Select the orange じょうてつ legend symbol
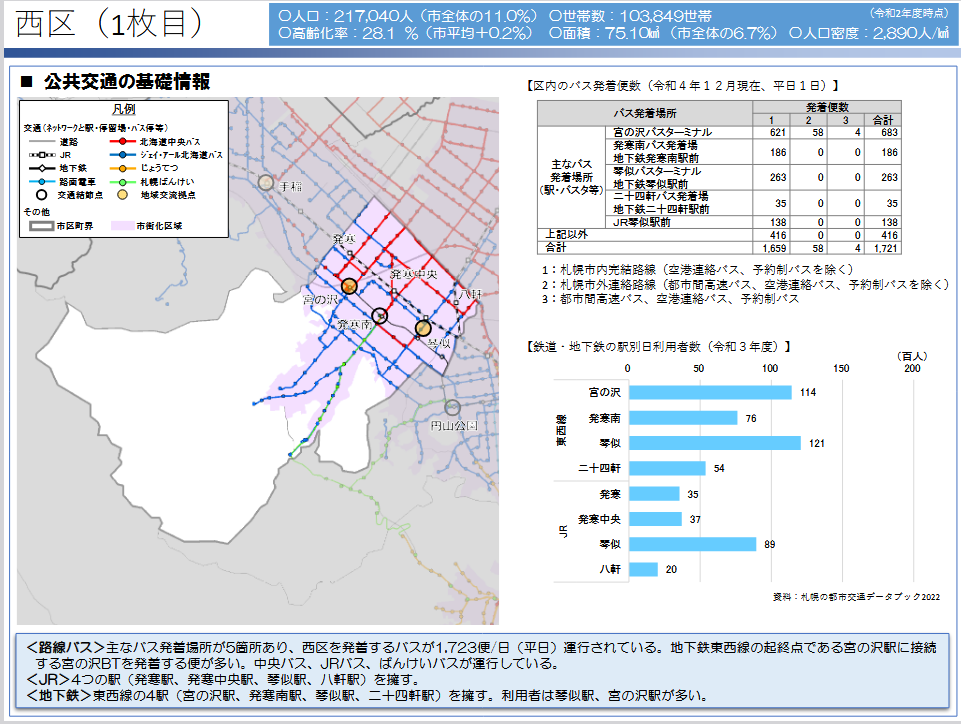The width and height of the screenshot is (961, 724). (x=122, y=167)
